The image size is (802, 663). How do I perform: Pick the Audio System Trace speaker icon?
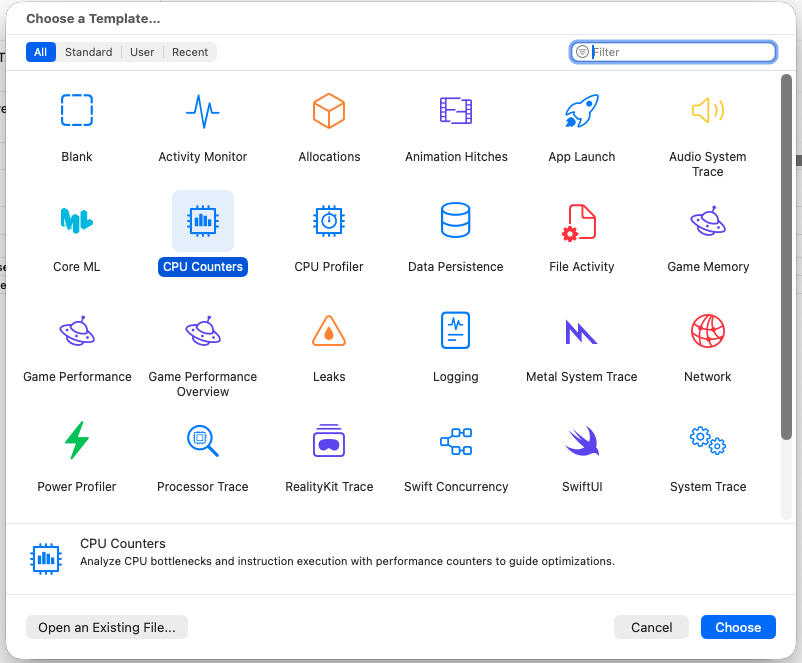(708, 110)
